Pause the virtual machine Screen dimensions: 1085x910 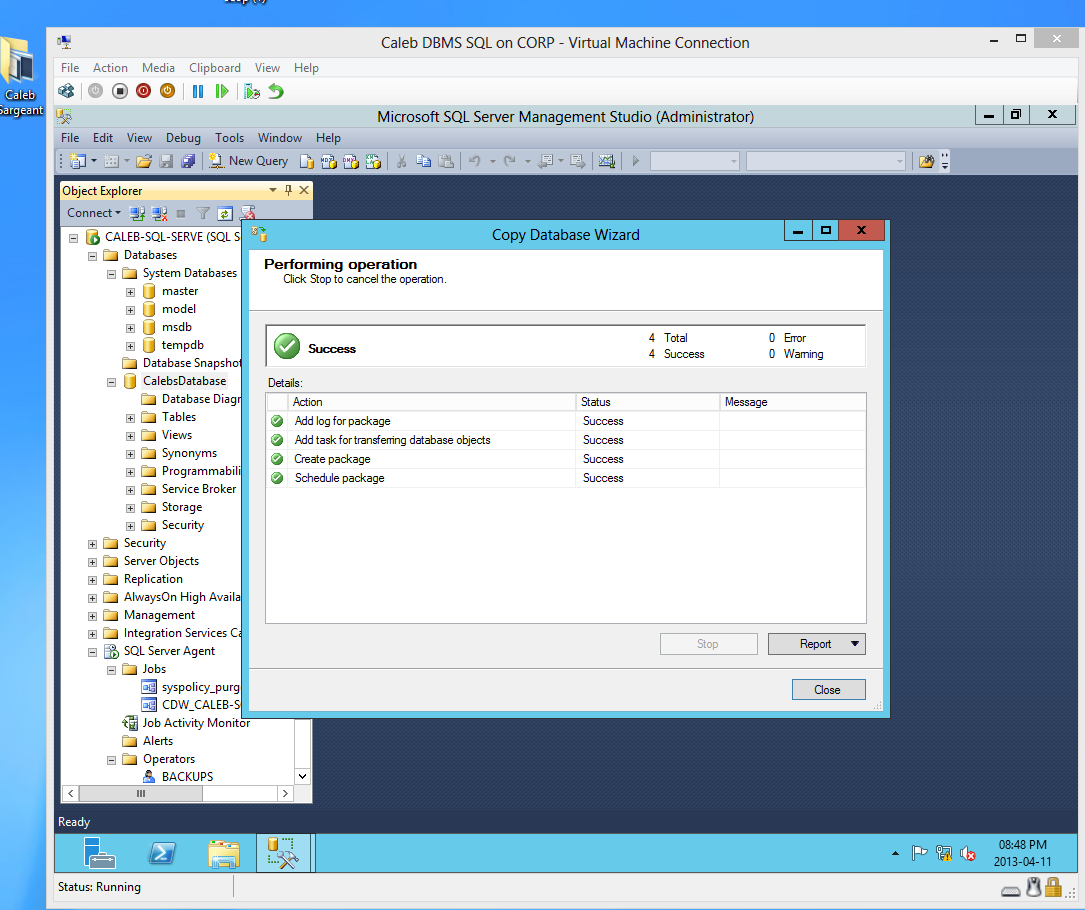pyautogui.click(x=198, y=91)
